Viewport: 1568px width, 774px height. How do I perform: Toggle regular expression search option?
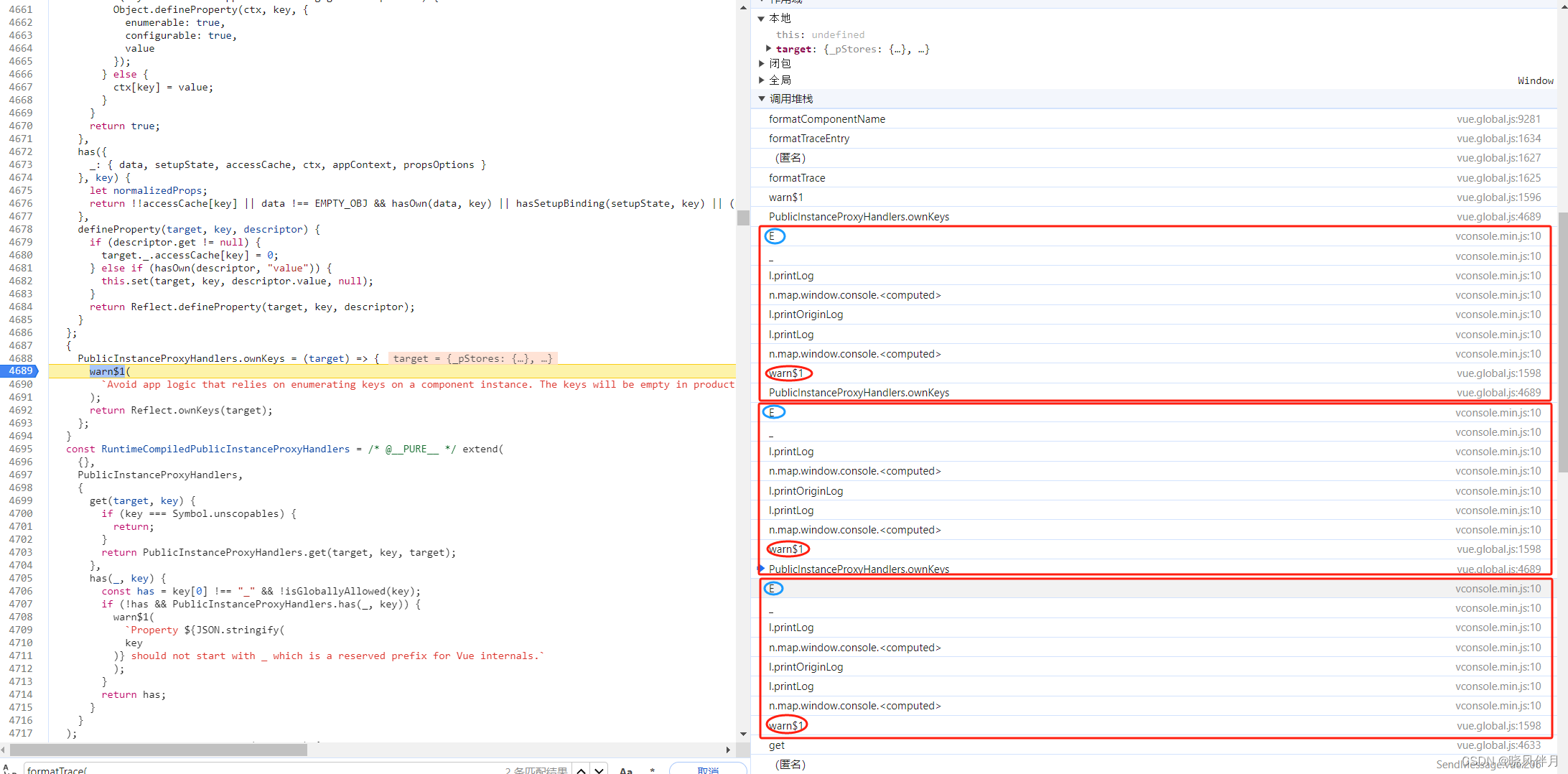(x=652, y=770)
